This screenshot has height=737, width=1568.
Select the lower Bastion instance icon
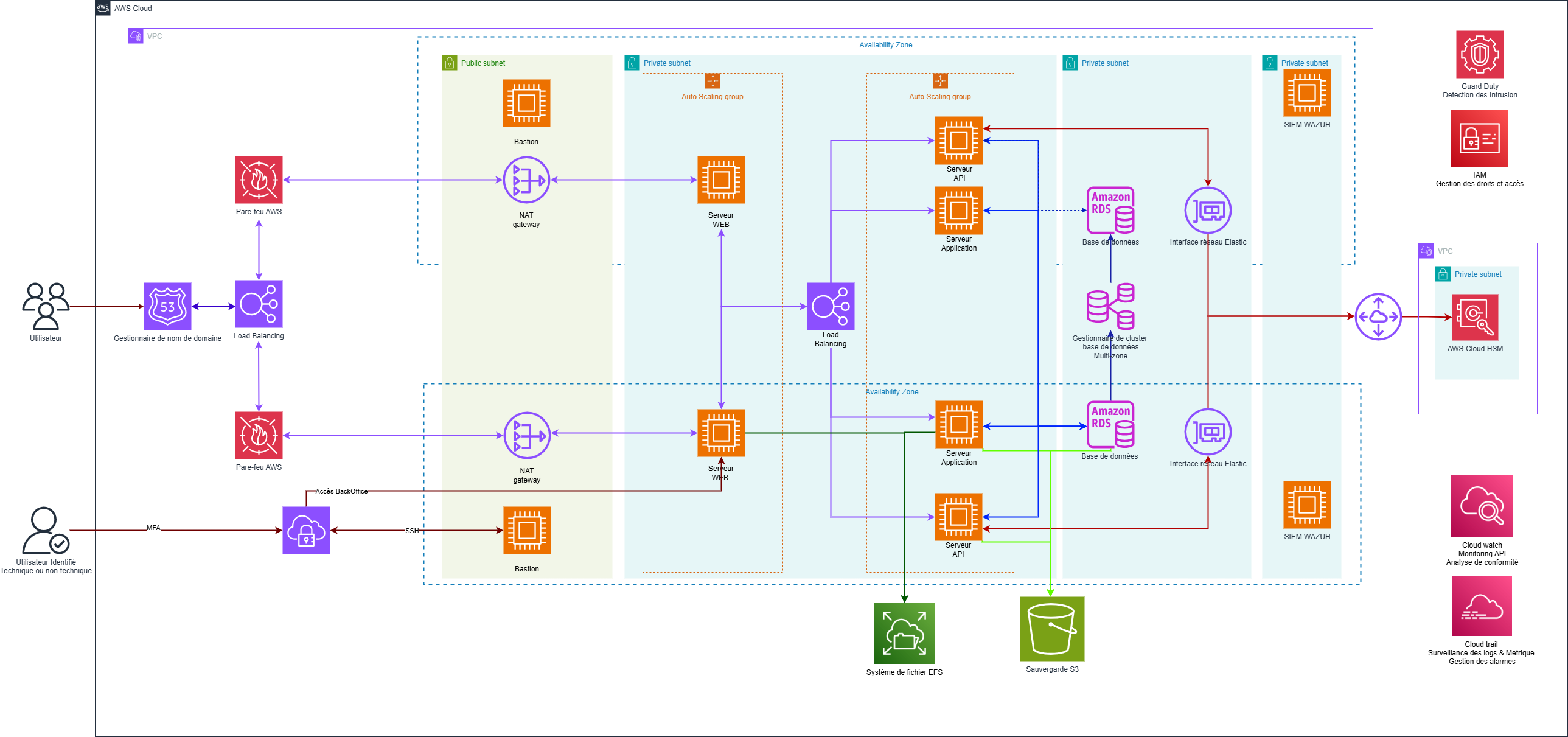pyautogui.click(x=527, y=530)
